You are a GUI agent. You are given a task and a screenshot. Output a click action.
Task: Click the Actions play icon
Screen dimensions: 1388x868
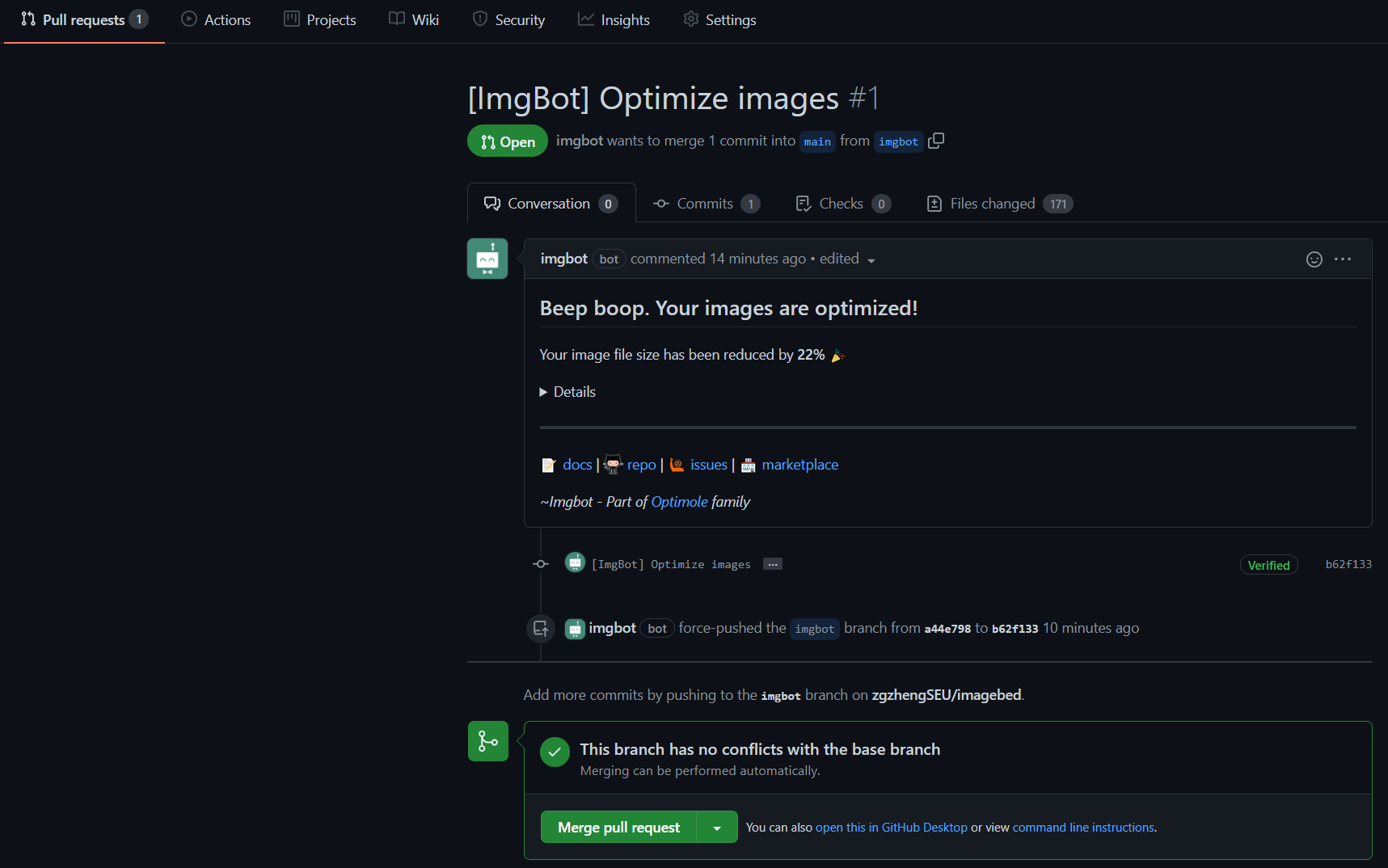pyautogui.click(x=189, y=19)
